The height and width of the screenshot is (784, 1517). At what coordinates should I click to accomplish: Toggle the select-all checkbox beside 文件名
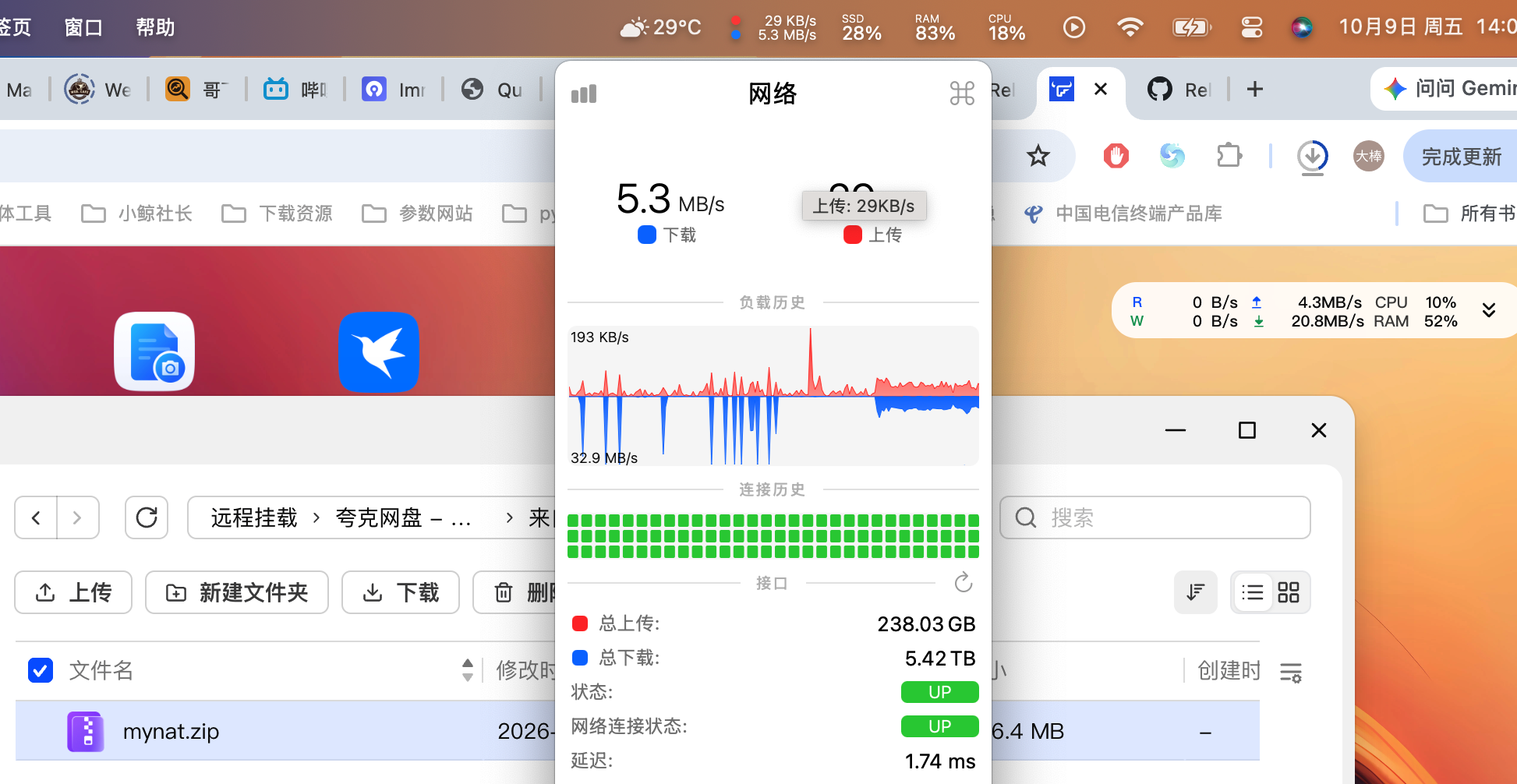tap(41, 670)
